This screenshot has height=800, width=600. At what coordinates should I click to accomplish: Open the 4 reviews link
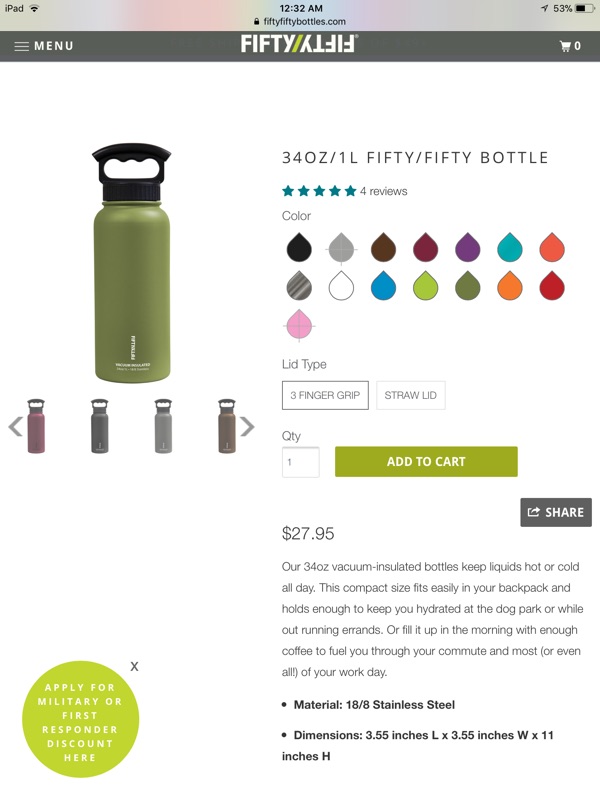pos(384,191)
